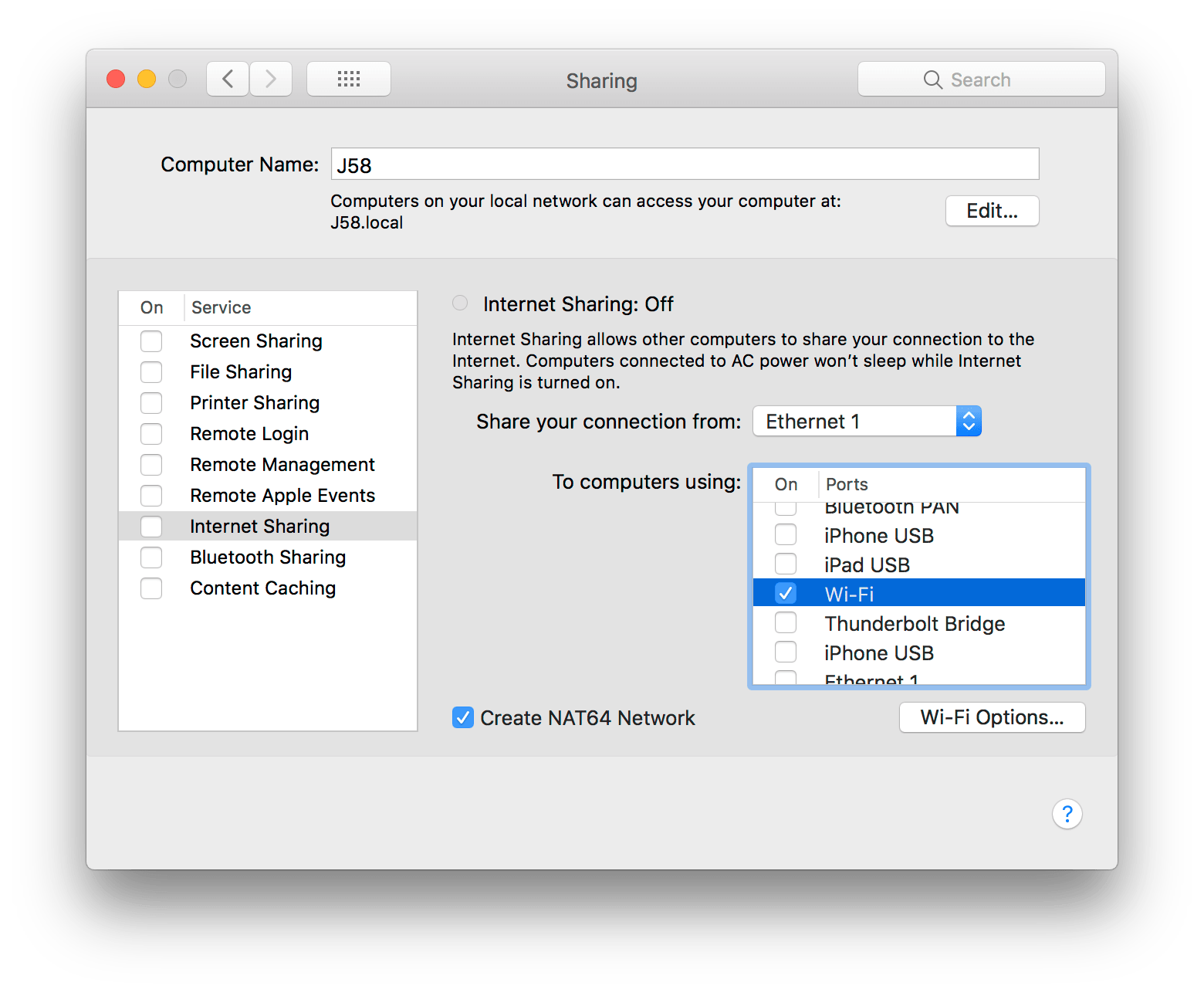Screen dimensions: 1204x993
Task: Check the Thunderbolt Bridge port checkbox
Action: pos(786,622)
